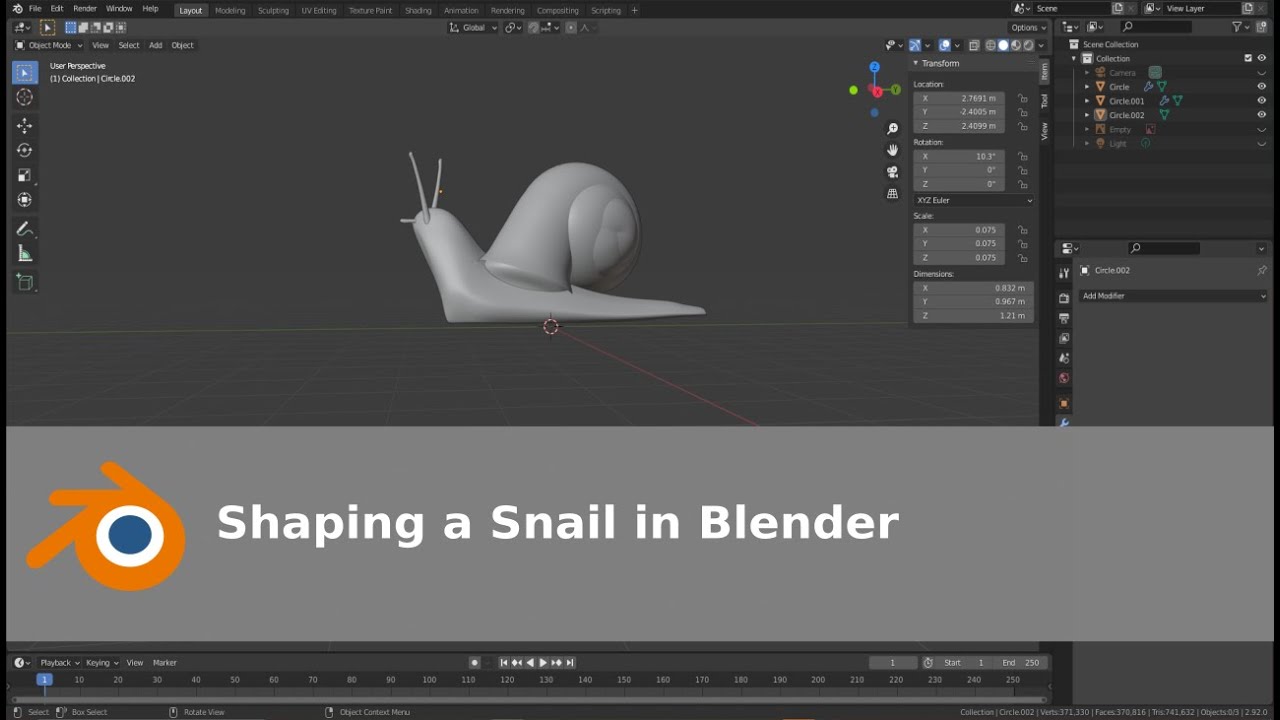Image resolution: width=1280 pixels, height=720 pixels.
Task: Expand the Circle.001 tree item
Action: (x=1087, y=101)
